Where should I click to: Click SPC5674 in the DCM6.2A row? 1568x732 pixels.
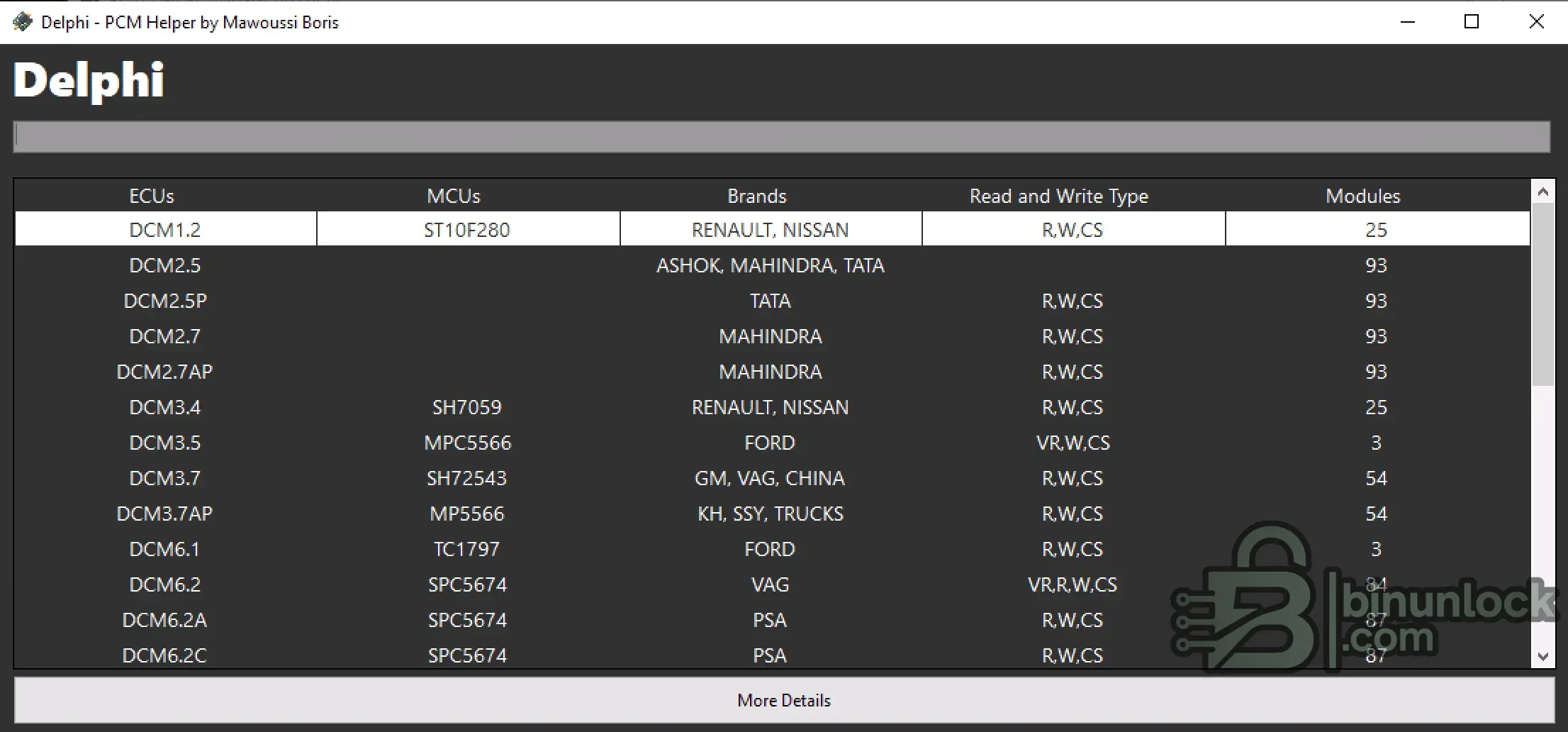[468, 620]
